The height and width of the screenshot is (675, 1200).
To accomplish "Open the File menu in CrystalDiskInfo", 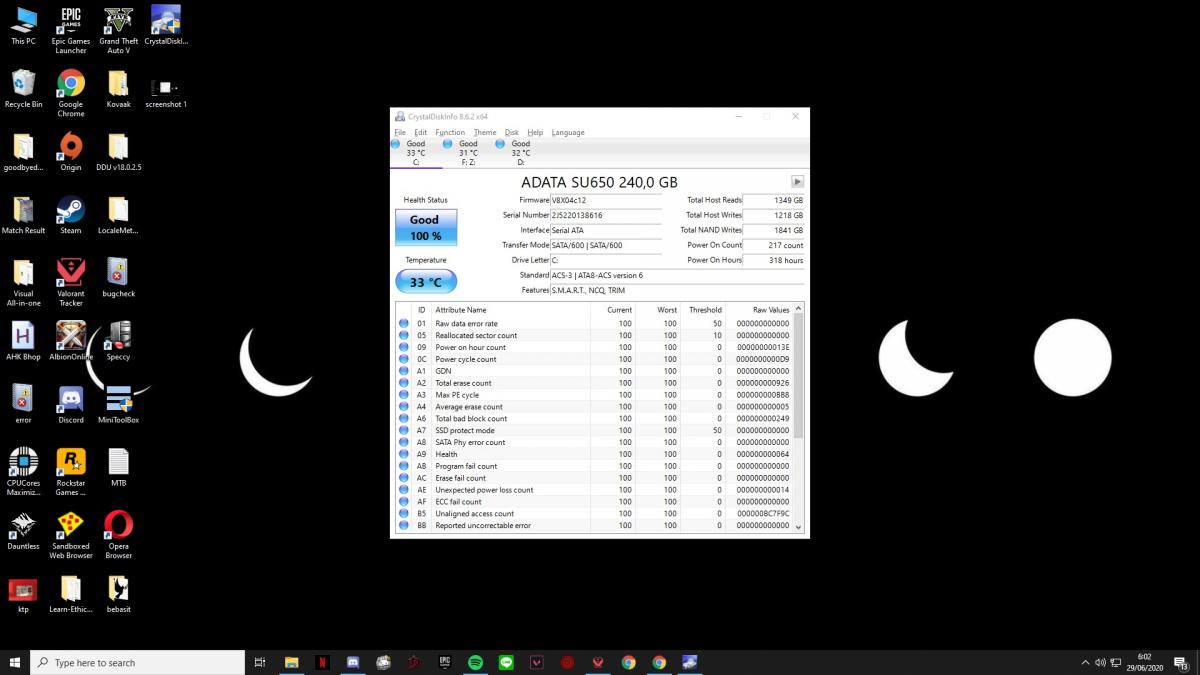I will 400,132.
